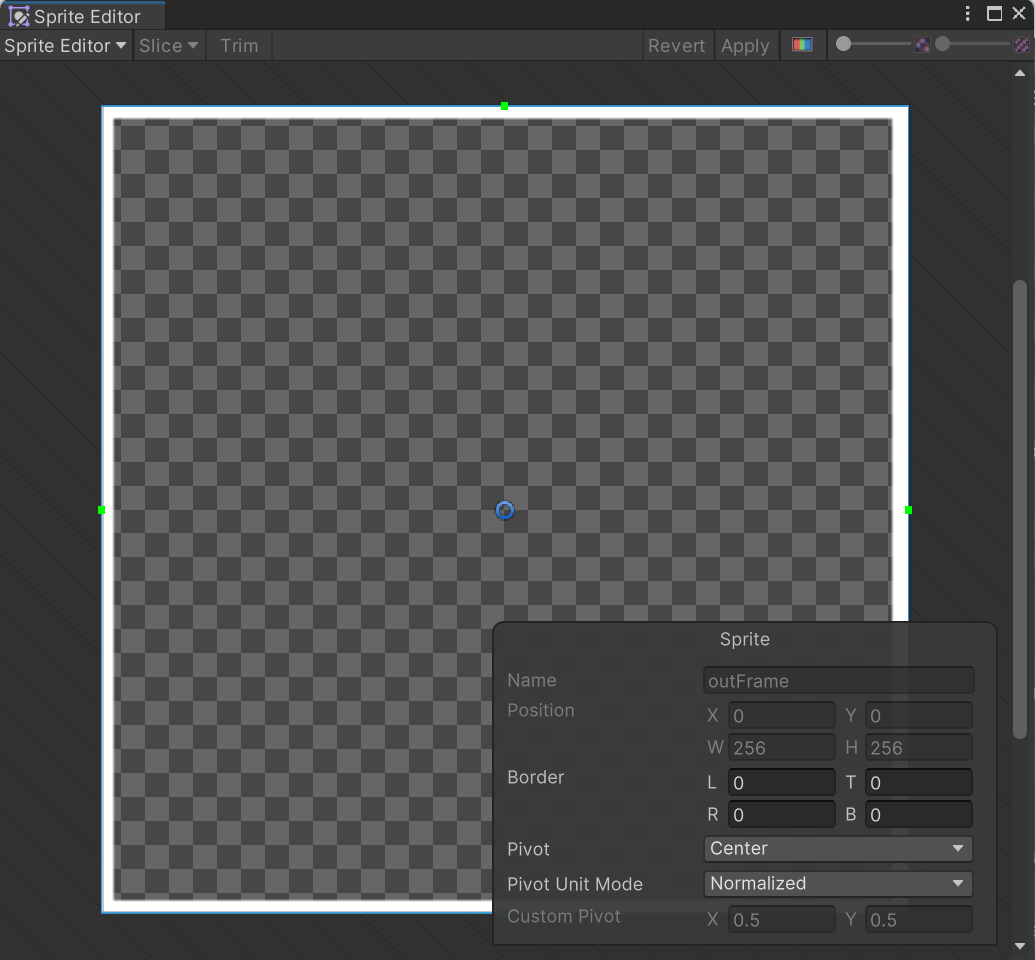The height and width of the screenshot is (960, 1035).
Task: Click the blue pivot circle handle
Action: [504, 510]
